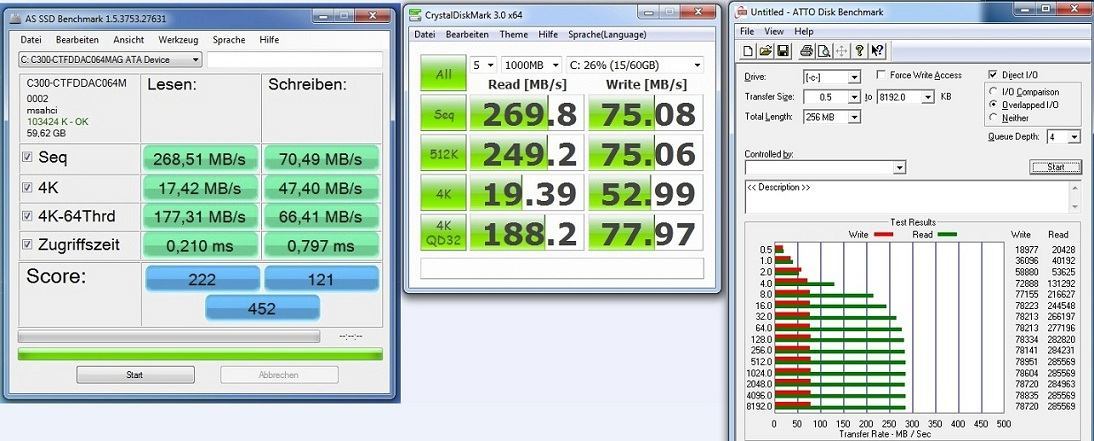Open the Controlled by dropdown in ATTO

(825, 167)
